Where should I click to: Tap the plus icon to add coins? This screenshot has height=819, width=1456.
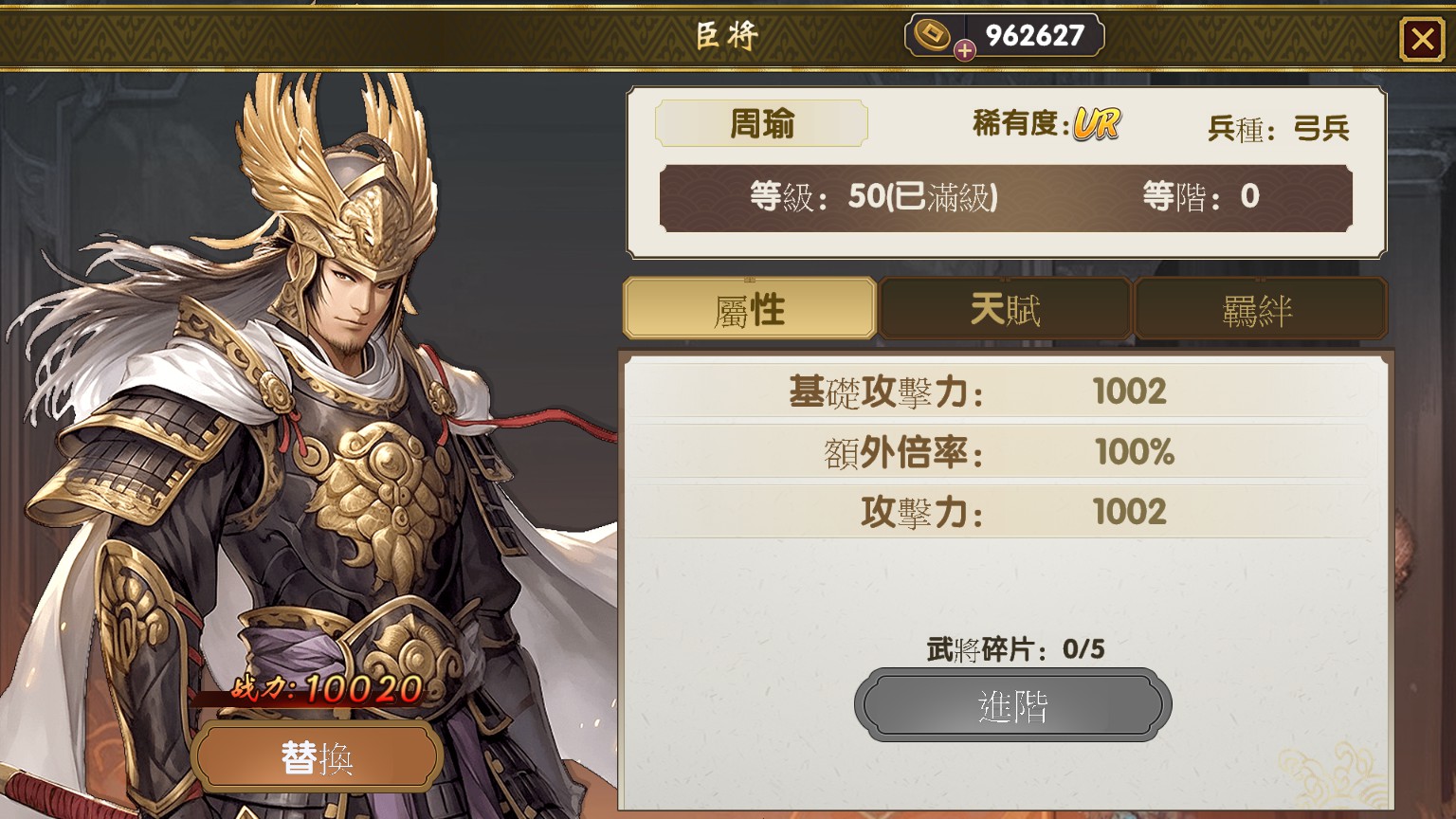click(x=964, y=50)
